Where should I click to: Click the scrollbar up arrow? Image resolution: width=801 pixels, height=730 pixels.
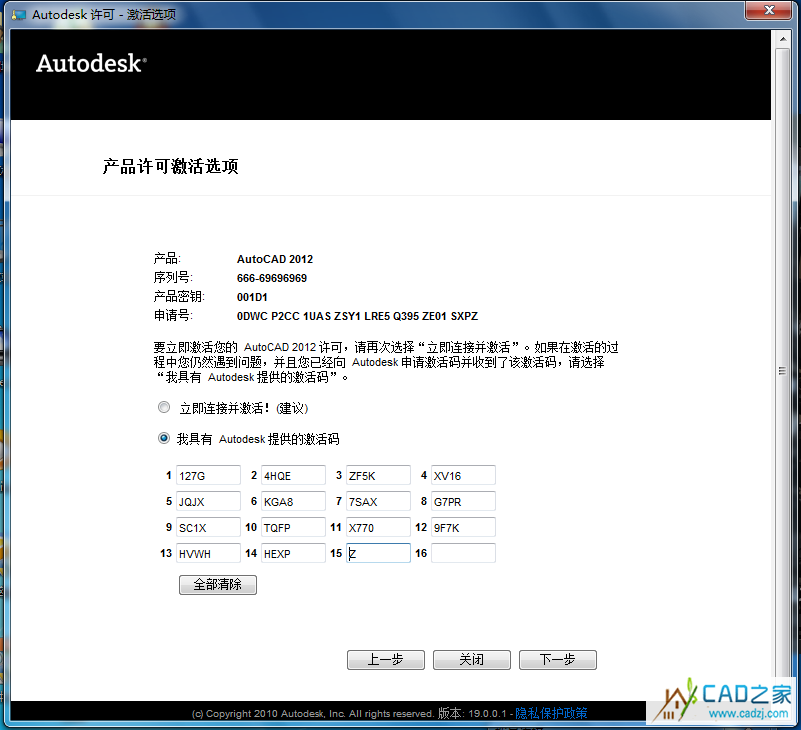pyautogui.click(x=783, y=39)
